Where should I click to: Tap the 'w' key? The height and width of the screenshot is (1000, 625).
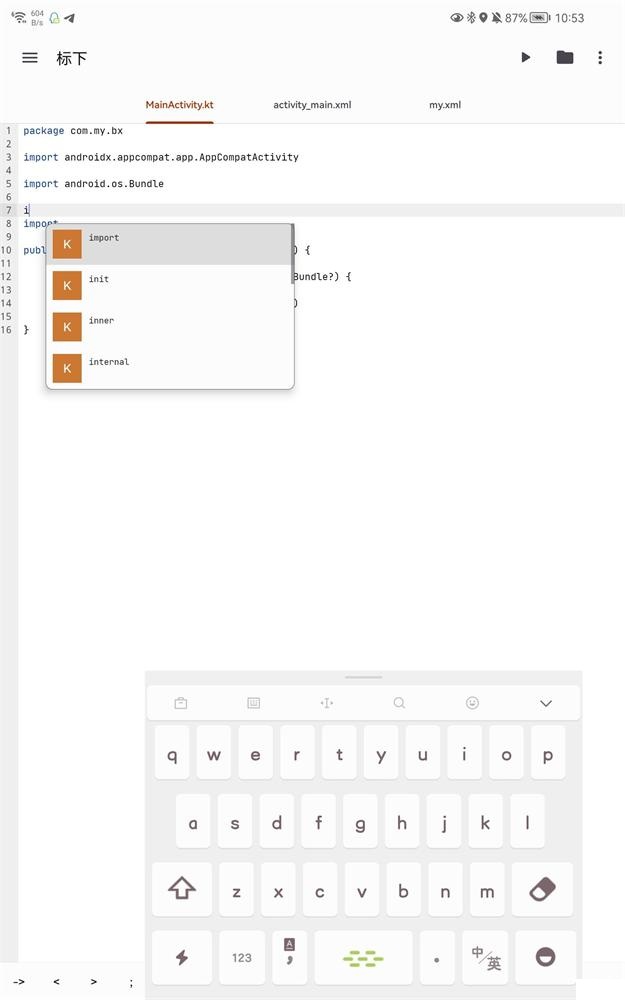[x=214, y=753]
